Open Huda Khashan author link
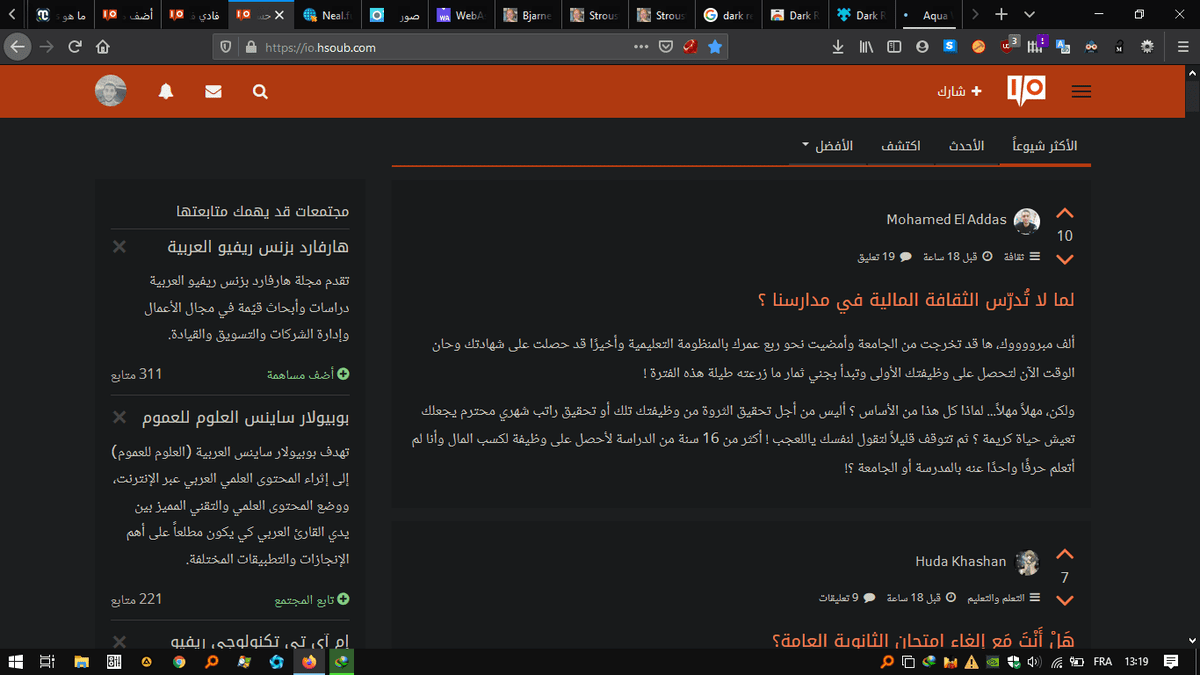Screen dimensions: 1200x675 tap(961, 562)
